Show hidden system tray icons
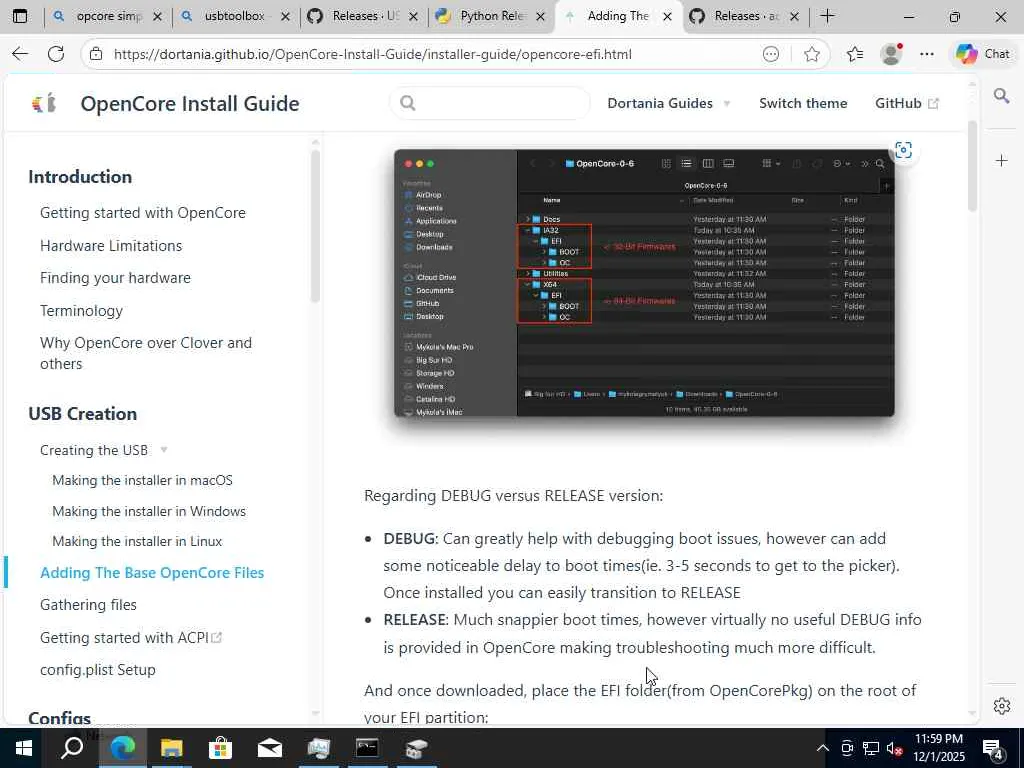Viewport: 1024px width, 768px height. click(x=823, y=748)
